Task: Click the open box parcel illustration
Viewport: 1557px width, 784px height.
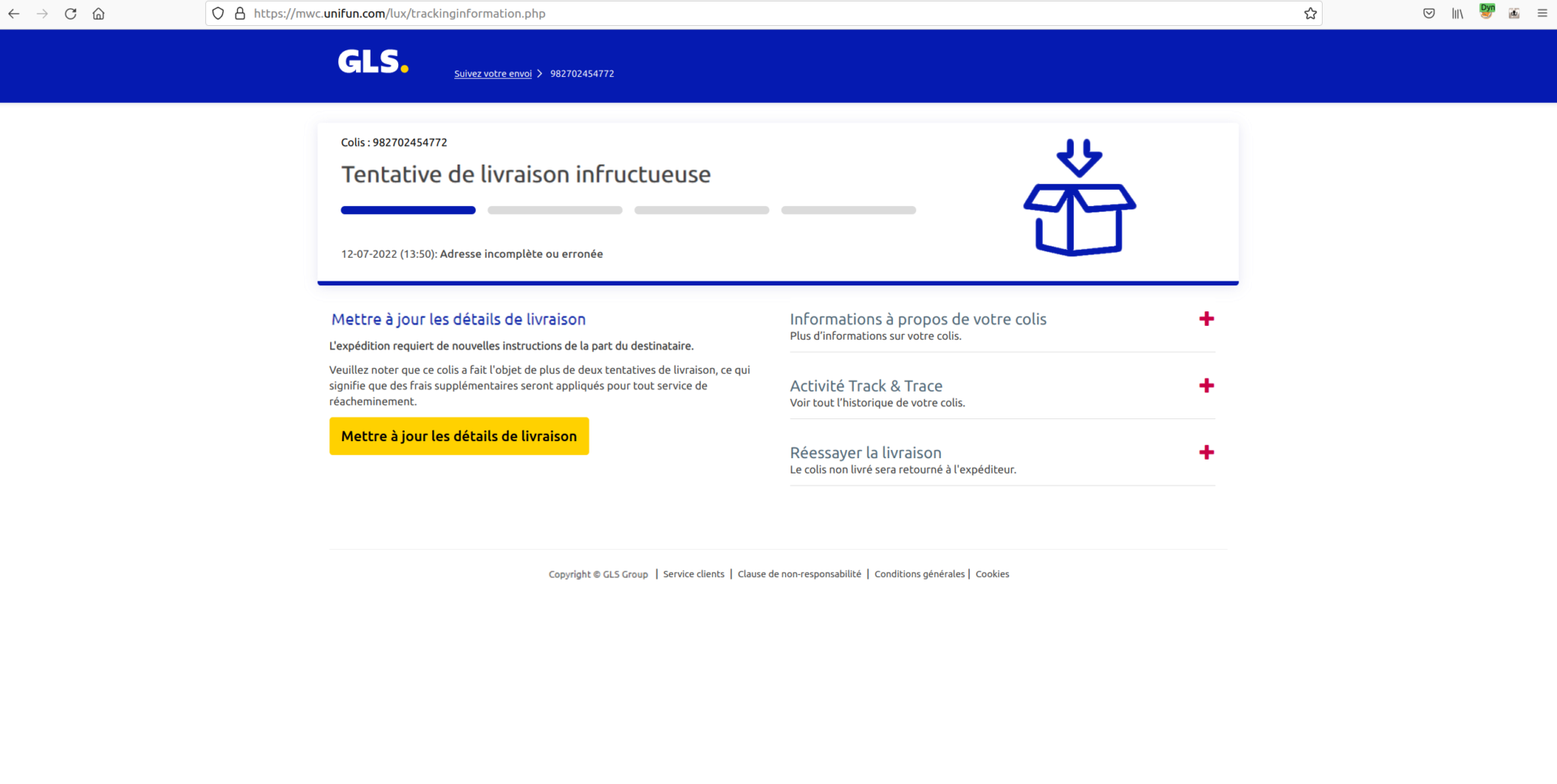Action: click(x=1079, y=198)
